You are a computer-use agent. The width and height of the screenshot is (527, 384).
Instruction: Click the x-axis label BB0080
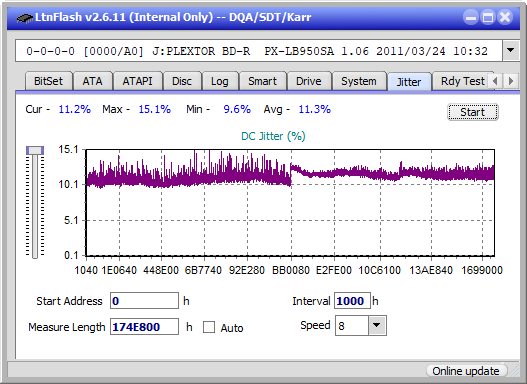291,270
